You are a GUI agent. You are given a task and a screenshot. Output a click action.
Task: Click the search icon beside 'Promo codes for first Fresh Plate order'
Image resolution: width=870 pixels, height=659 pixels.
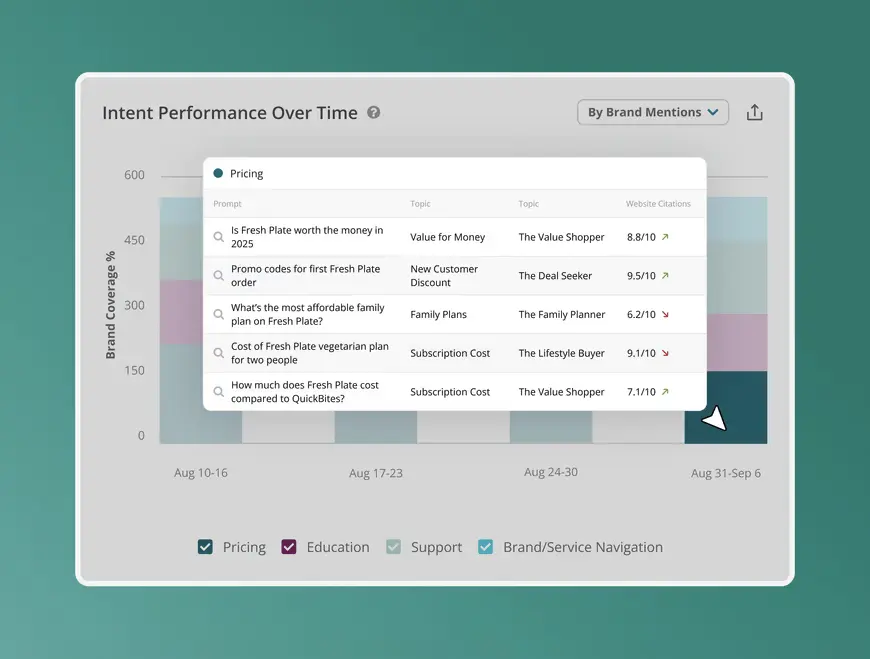coord(219,275)
